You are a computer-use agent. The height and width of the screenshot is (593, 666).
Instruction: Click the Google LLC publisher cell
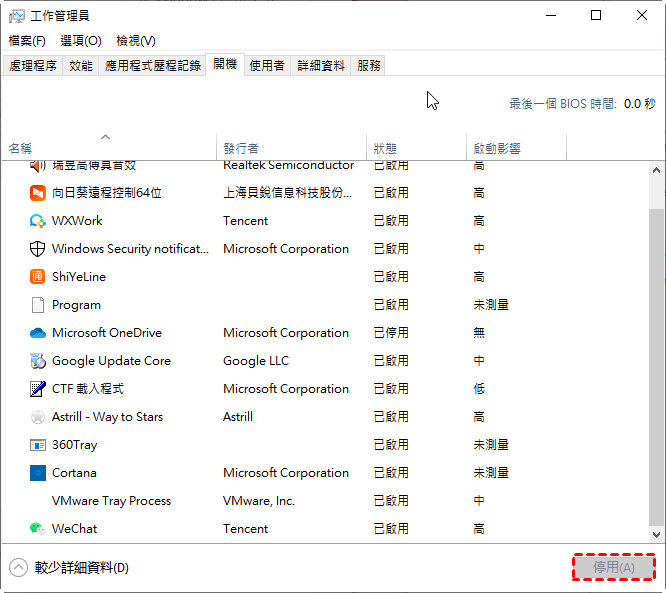[256, 361]
